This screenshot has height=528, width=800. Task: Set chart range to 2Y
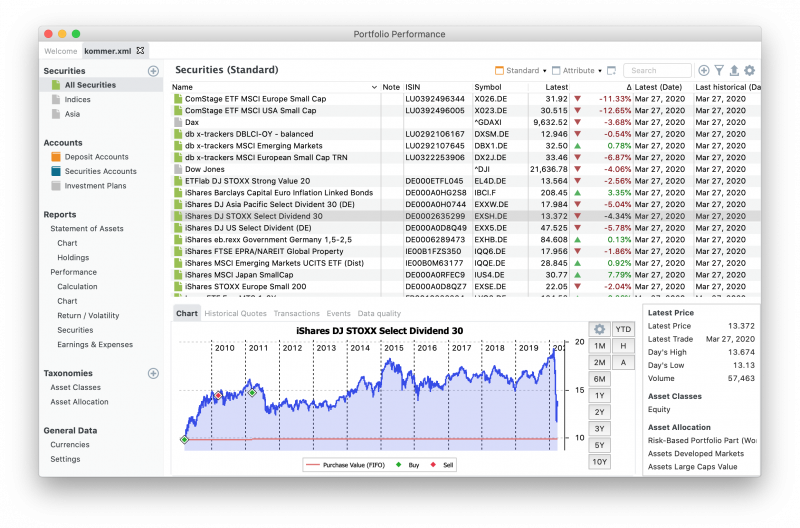pyautogui.click(x=599, y=412)
